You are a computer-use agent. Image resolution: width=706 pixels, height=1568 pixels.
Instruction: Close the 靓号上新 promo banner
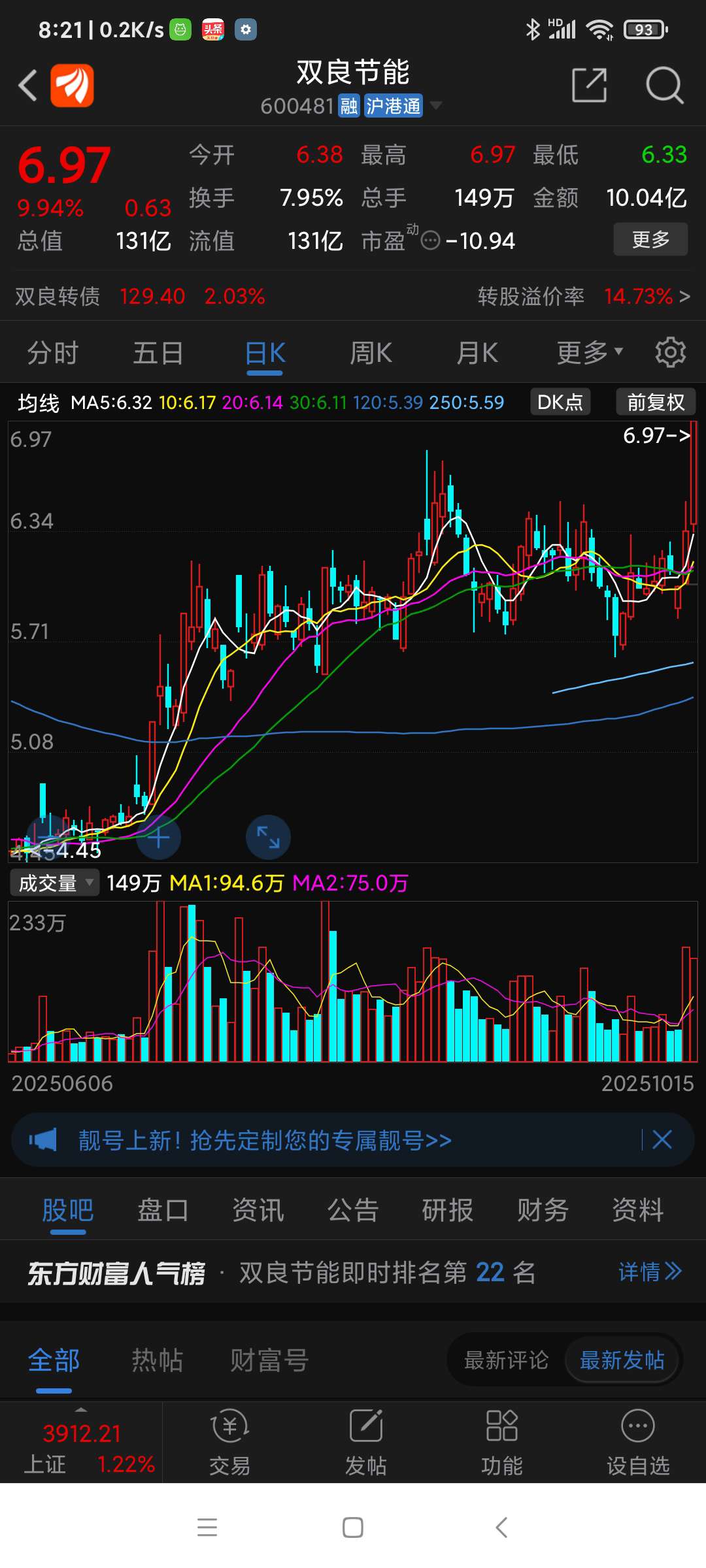(x=662, y=1140)
